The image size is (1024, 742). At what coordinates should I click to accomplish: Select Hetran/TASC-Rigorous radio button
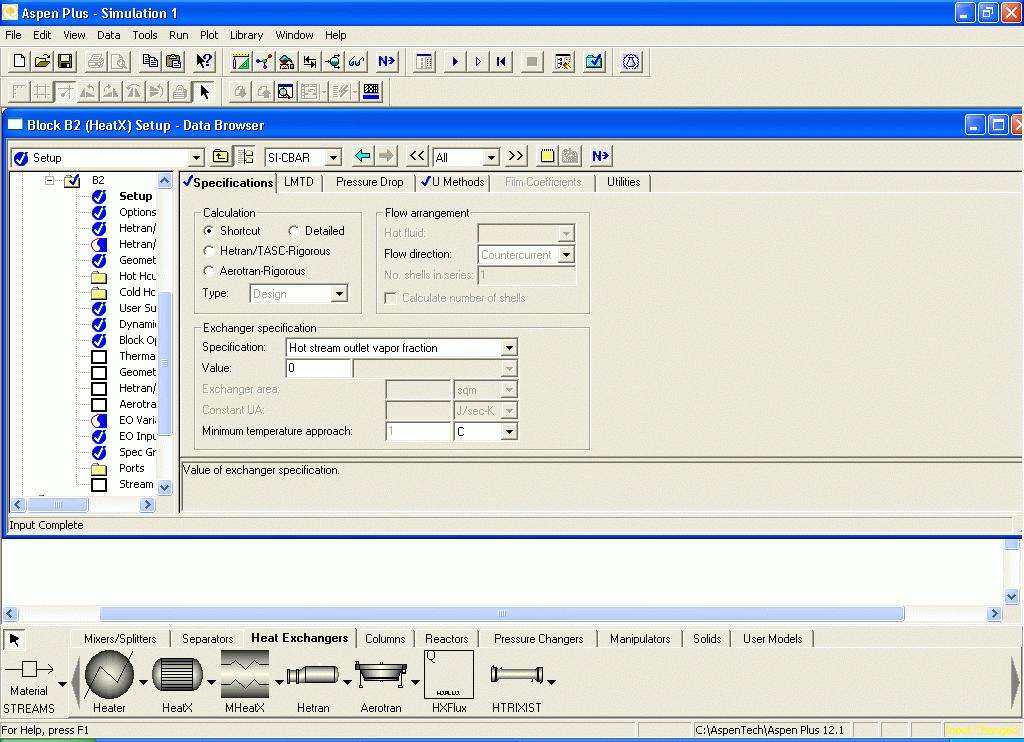coord(208,251)
